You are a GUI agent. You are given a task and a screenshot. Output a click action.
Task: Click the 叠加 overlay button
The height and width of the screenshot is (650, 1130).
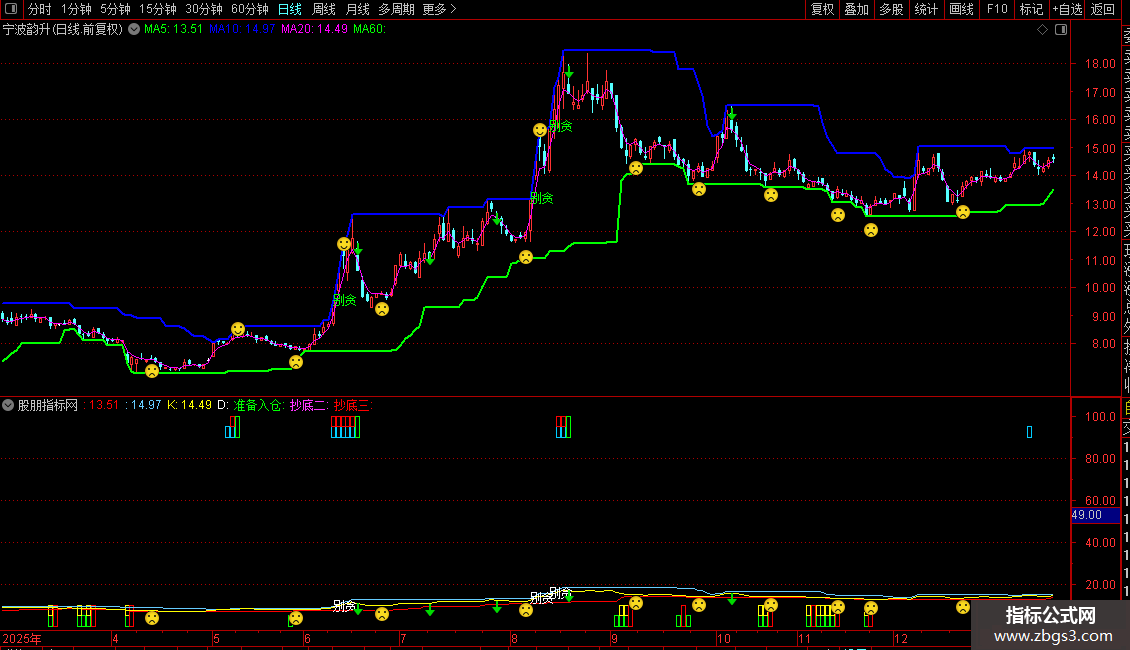pyautogui.click(x=857, y=9)
